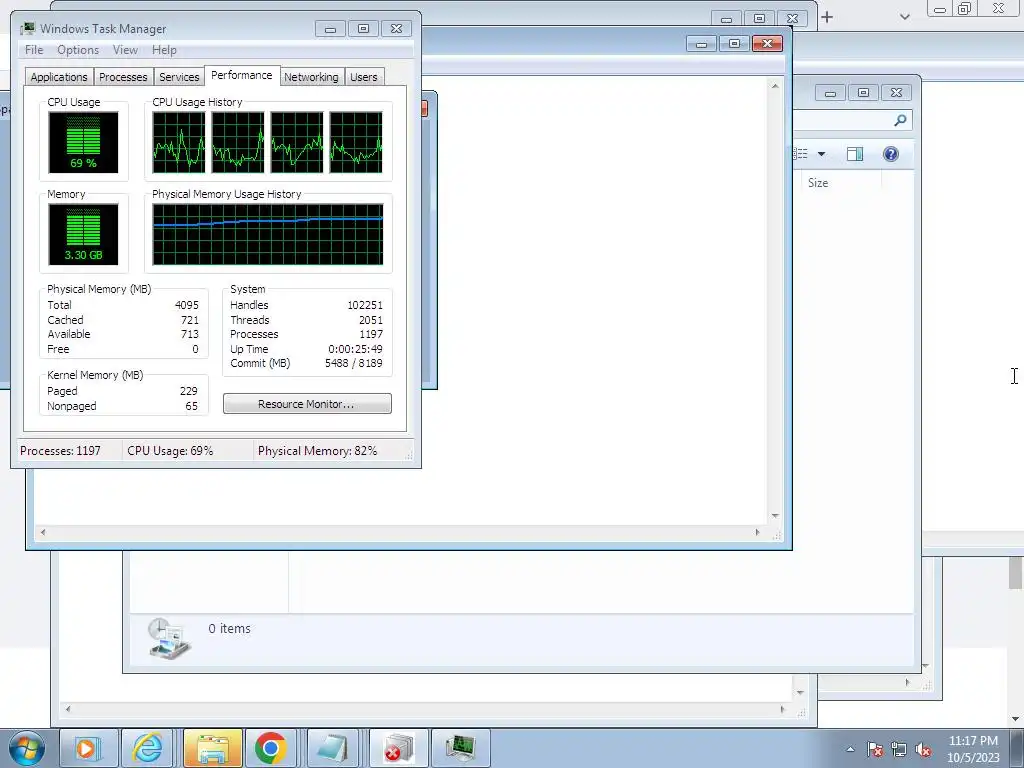
Task: Open Action Center flag tray icon
Action: [875, 750]
